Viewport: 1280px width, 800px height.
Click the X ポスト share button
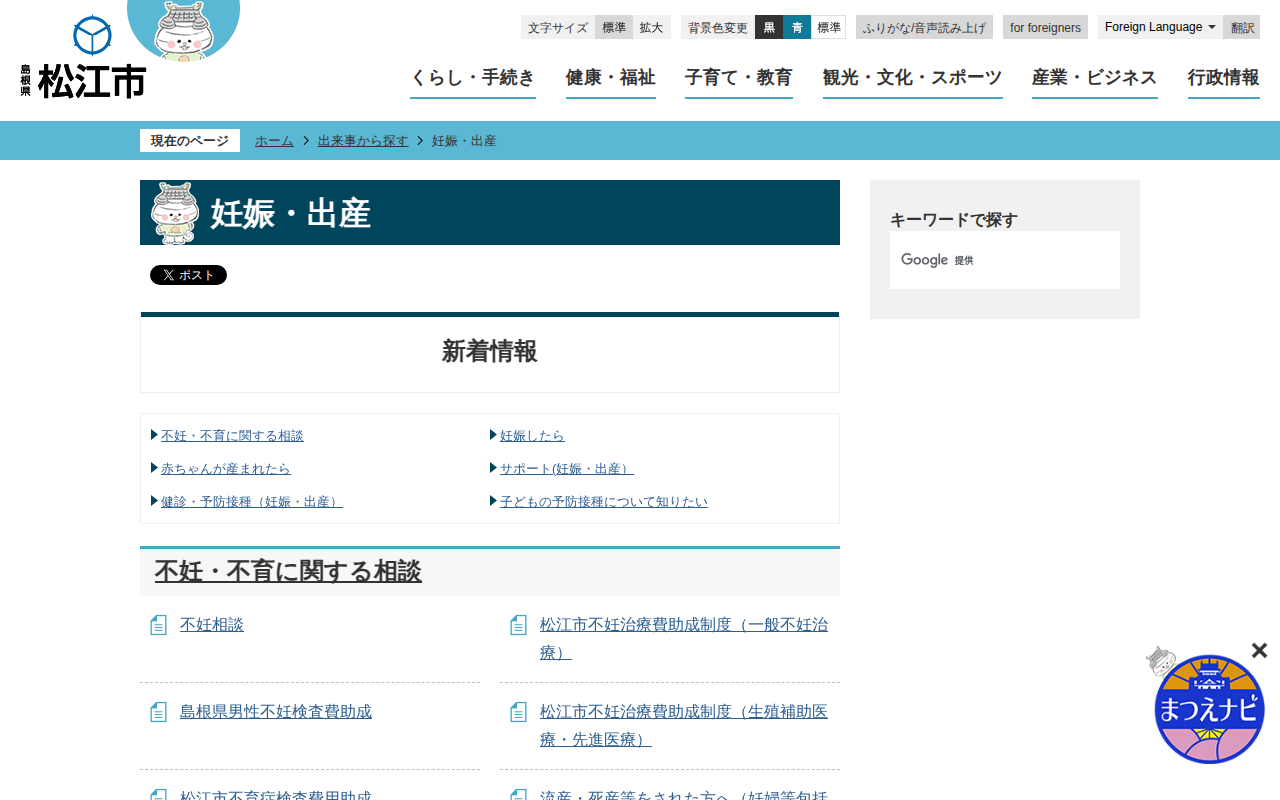click(188, 275)
